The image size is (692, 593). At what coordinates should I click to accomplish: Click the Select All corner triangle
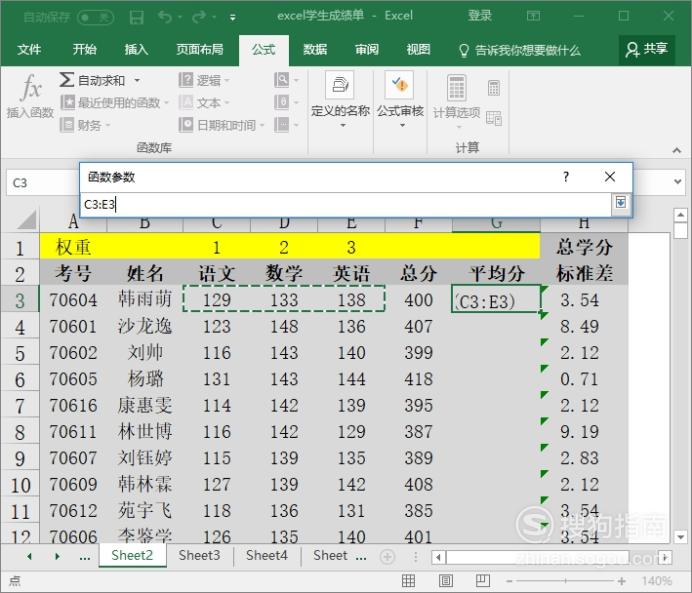coord(26,220)
